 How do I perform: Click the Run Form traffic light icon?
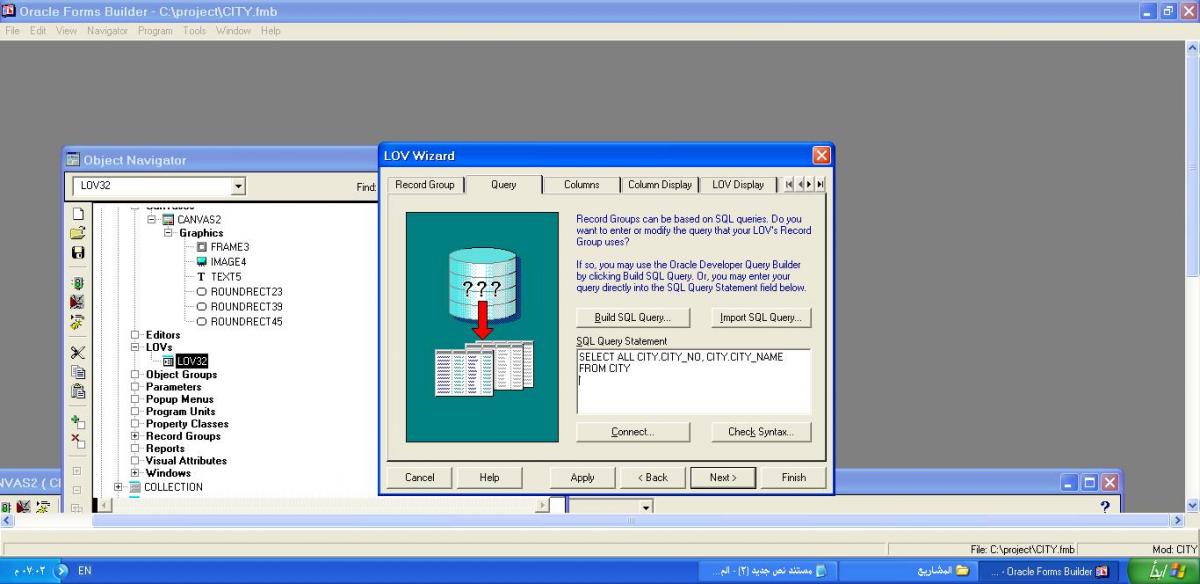coord(77,284)
